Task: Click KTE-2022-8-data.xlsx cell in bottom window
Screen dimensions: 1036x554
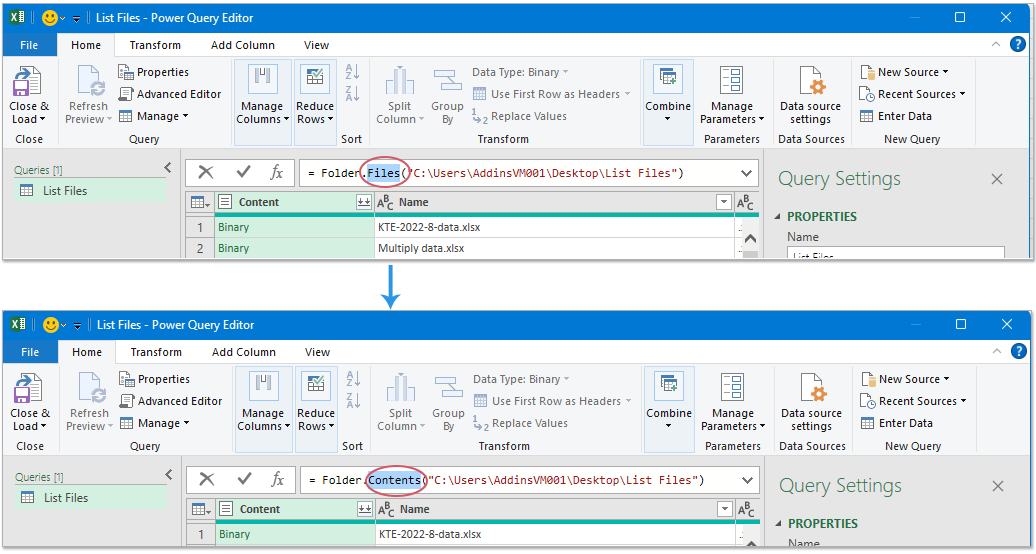Action: 555,534
